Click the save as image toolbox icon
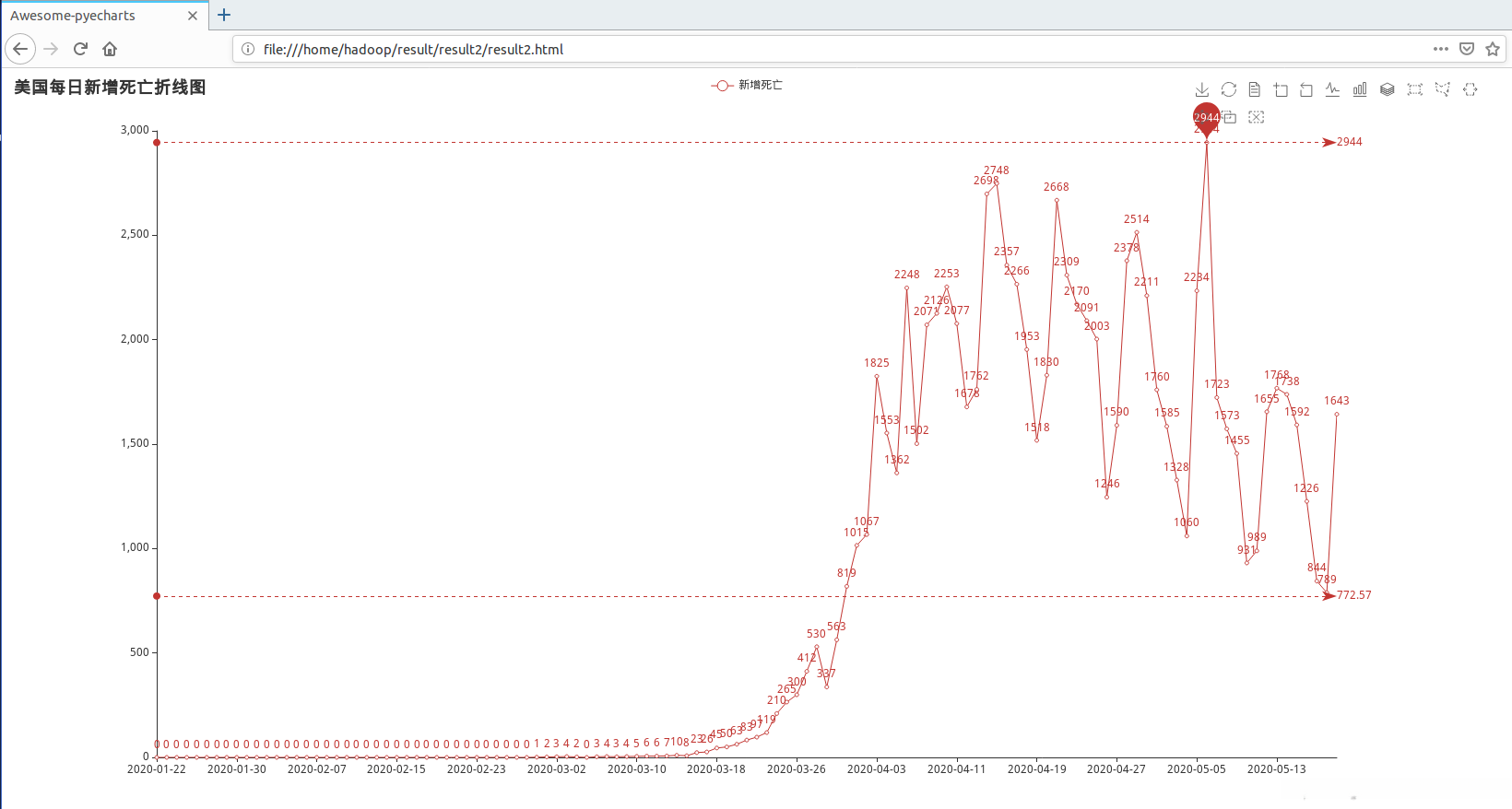Viewport: 1512px width, 809px height. (1202, 89)
